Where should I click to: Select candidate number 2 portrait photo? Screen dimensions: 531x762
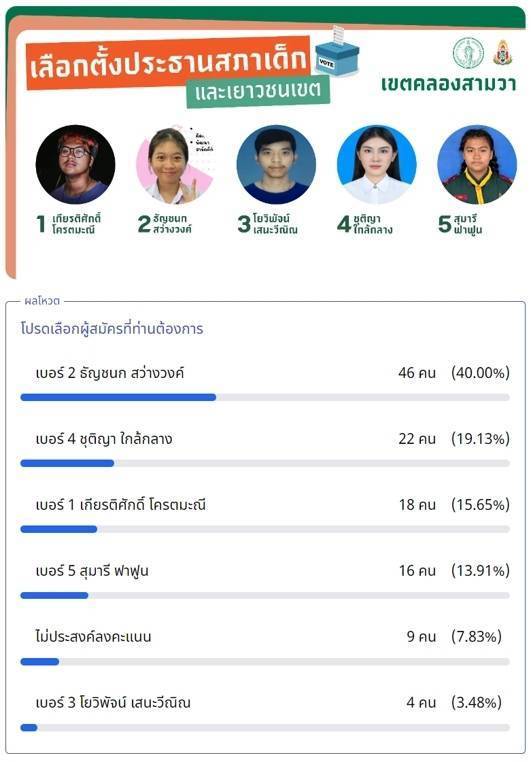[176, 165]
